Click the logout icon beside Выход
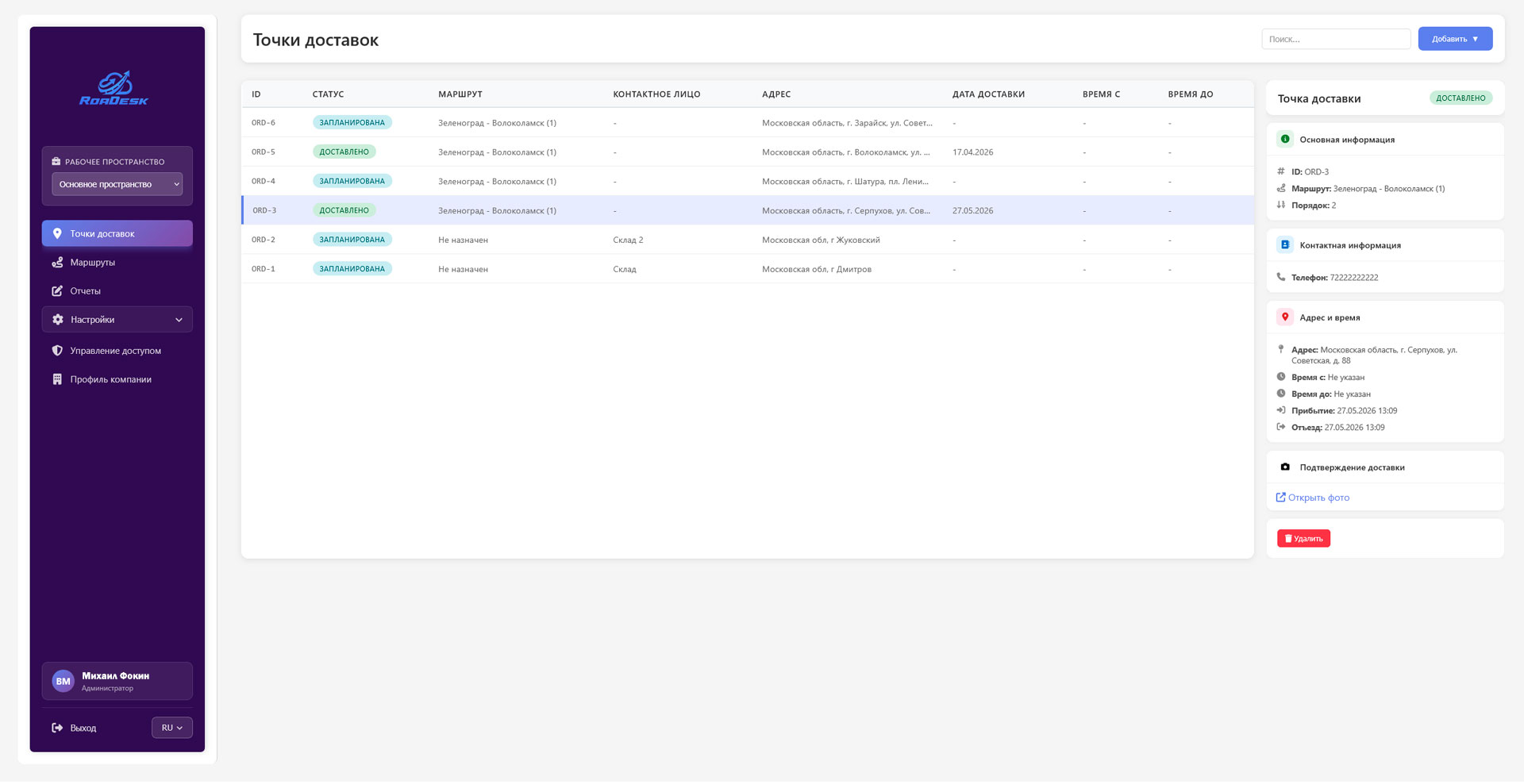Viewport: 1524px width, 784px height. (x=57, y=728)
